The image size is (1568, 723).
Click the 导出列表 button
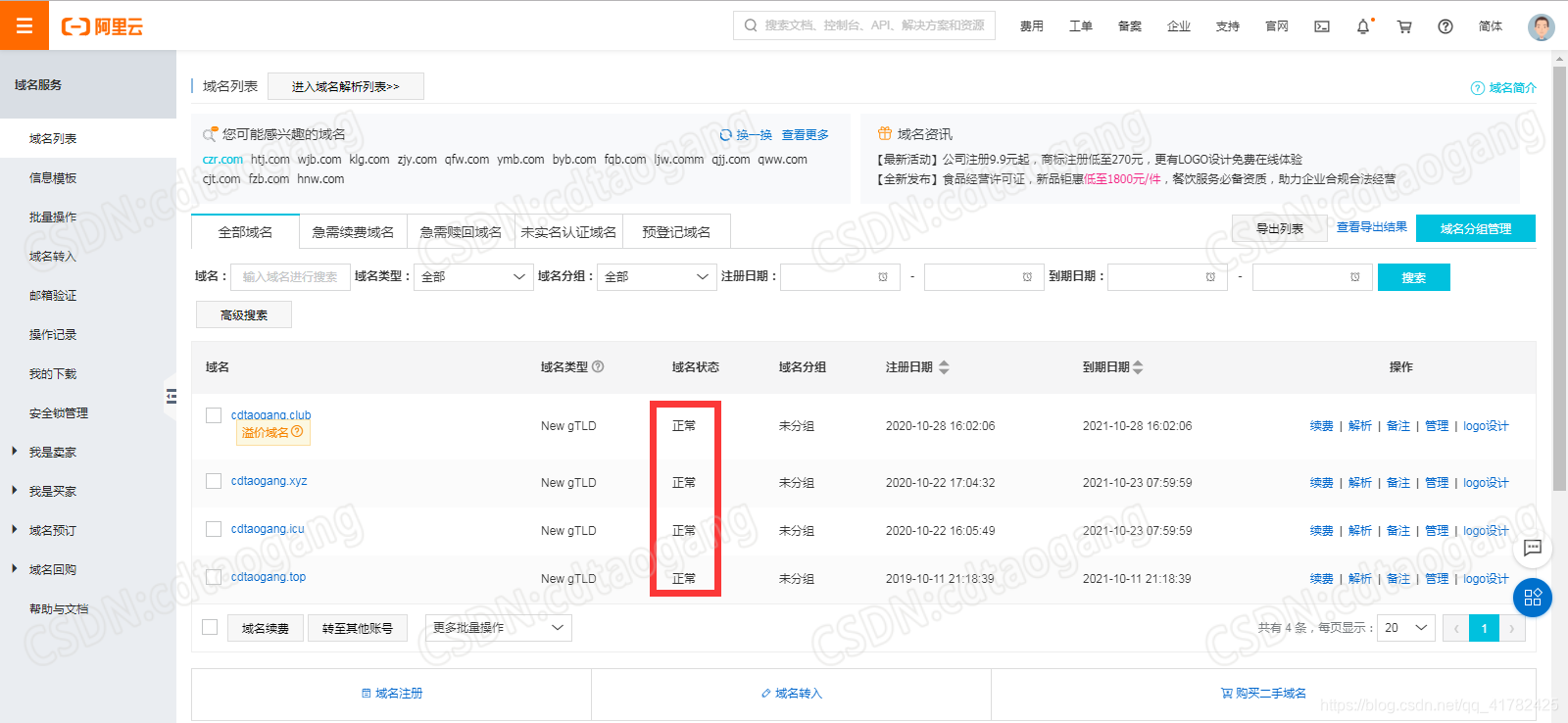[x=1280, y=228]
